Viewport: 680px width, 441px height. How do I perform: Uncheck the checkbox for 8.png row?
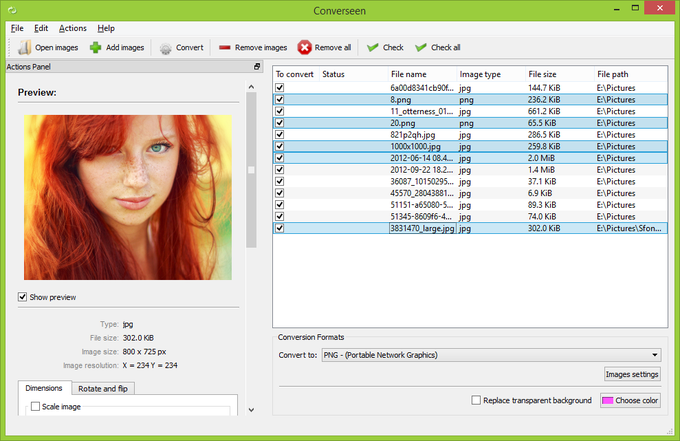pos(280,99)
